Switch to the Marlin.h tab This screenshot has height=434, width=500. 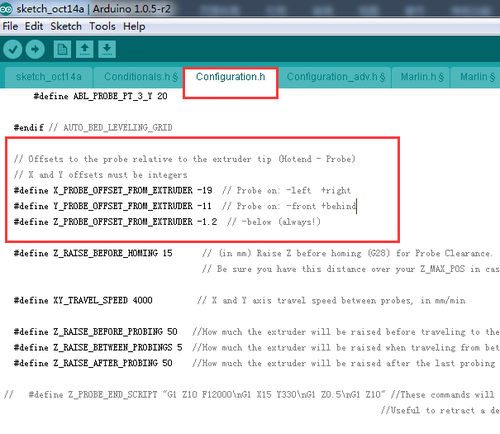[x=421, y=77]
